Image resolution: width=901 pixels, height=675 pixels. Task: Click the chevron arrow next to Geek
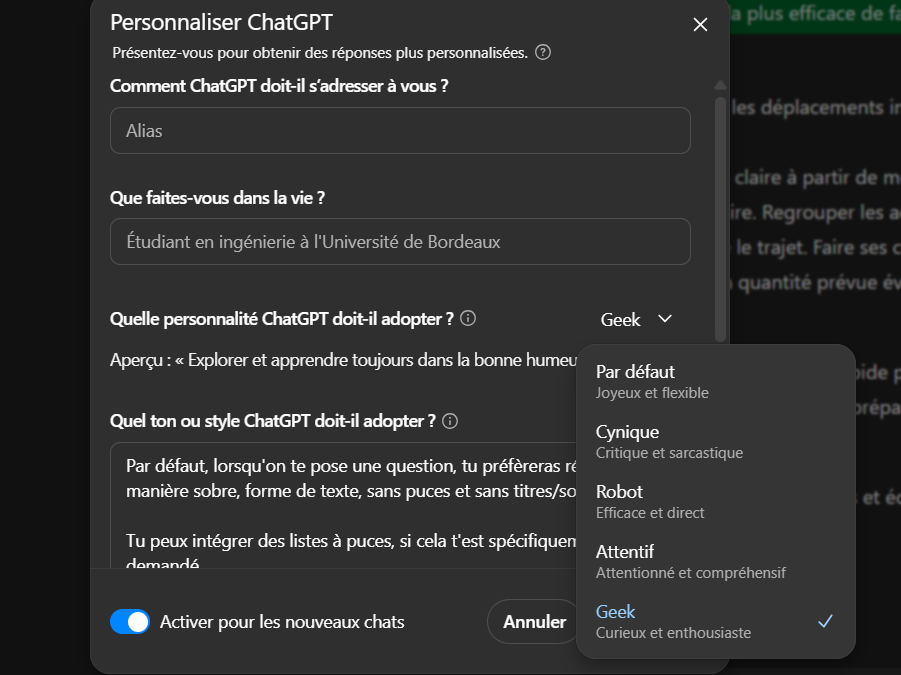[665, 319]
